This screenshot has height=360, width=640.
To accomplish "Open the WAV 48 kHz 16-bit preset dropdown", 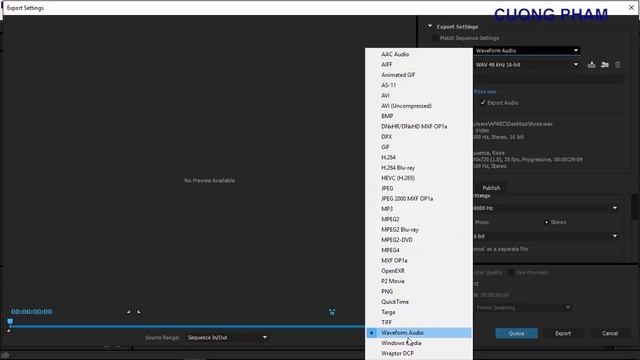I will (527, 64).
